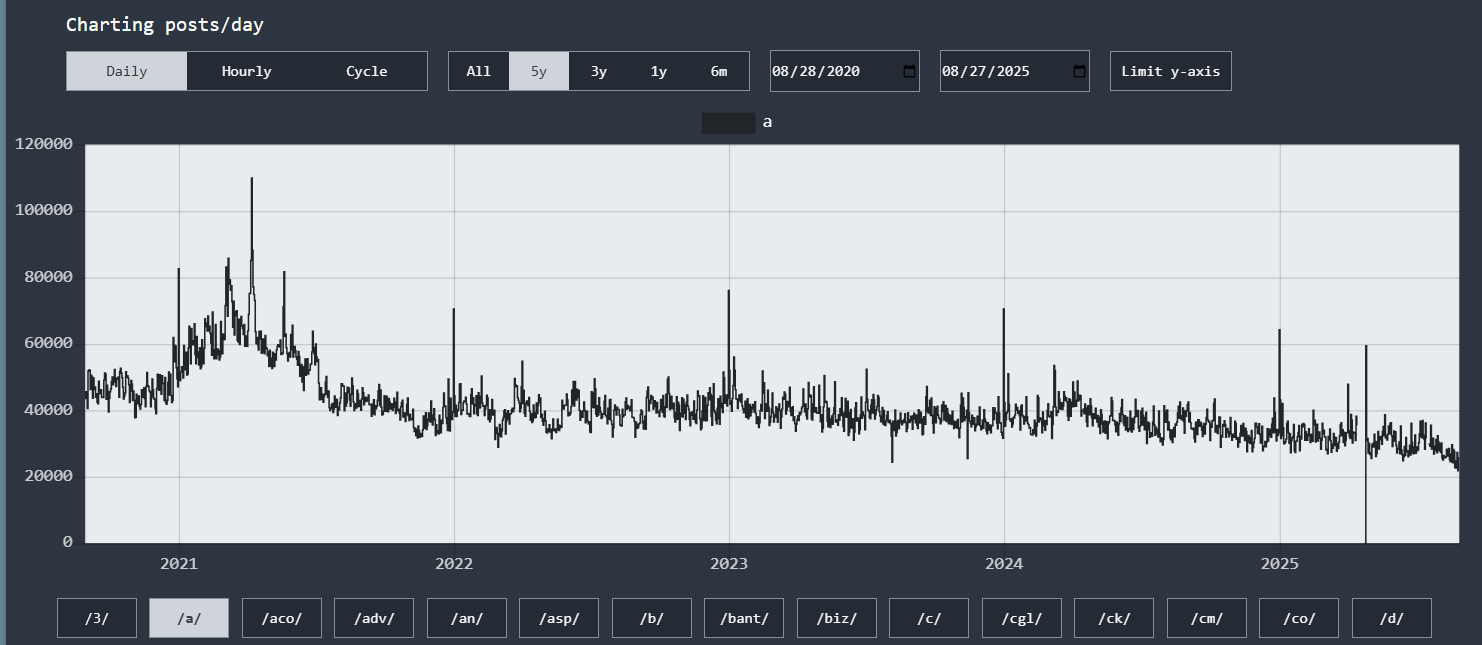Select the /cgl/ board

coord(1022,618)
